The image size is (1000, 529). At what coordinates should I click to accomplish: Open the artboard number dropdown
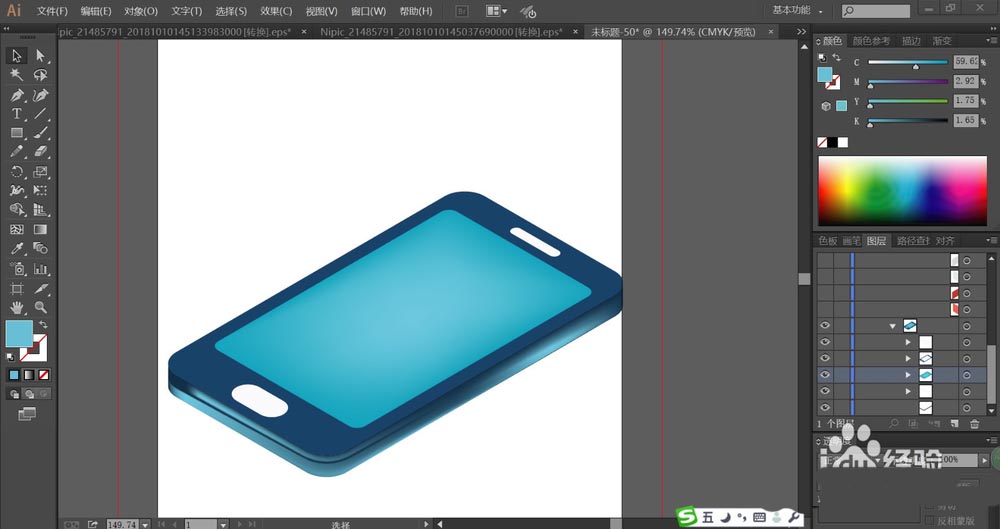tap(223, 525)
